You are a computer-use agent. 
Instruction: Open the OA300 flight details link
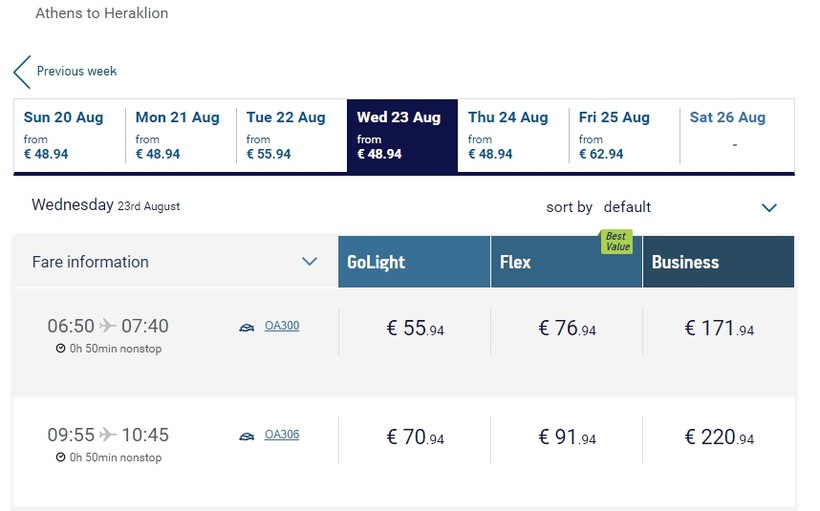pyautogui.click(x=282, y=326)
